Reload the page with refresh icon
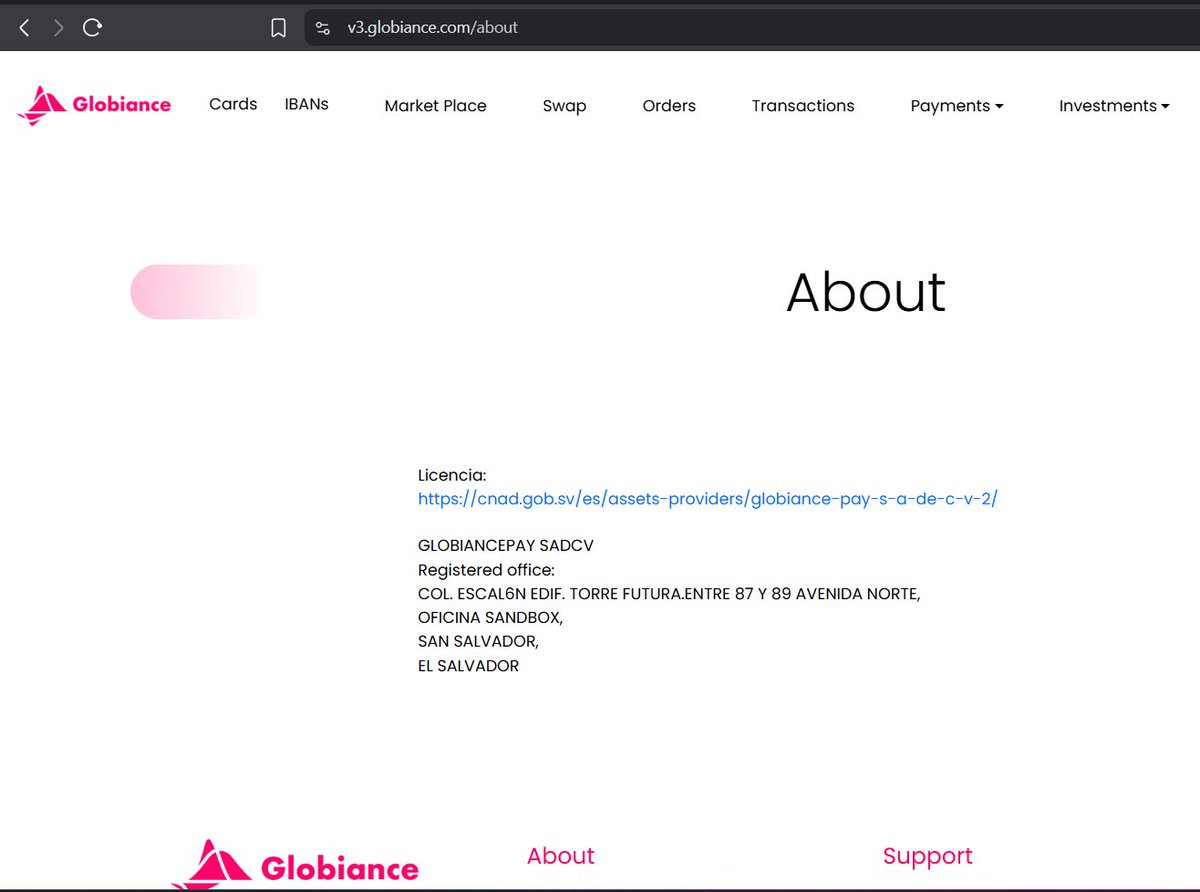This screenshot has width=1200, height=892. click(92, 28)
